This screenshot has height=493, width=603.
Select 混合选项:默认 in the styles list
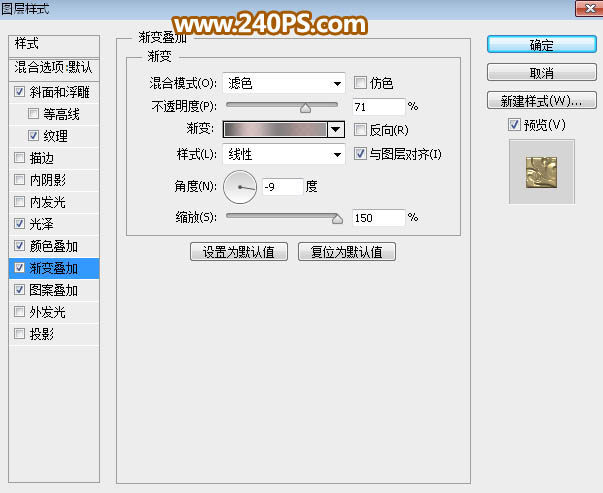point(54,68)
